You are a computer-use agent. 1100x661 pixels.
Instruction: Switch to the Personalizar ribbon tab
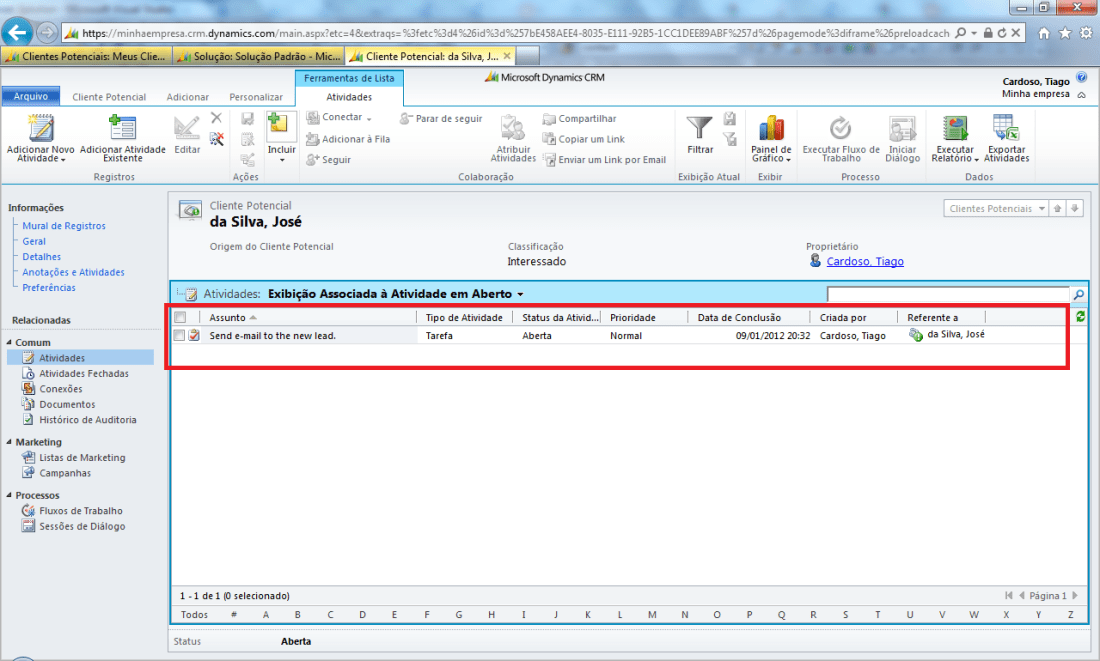[x=256, y=97]
